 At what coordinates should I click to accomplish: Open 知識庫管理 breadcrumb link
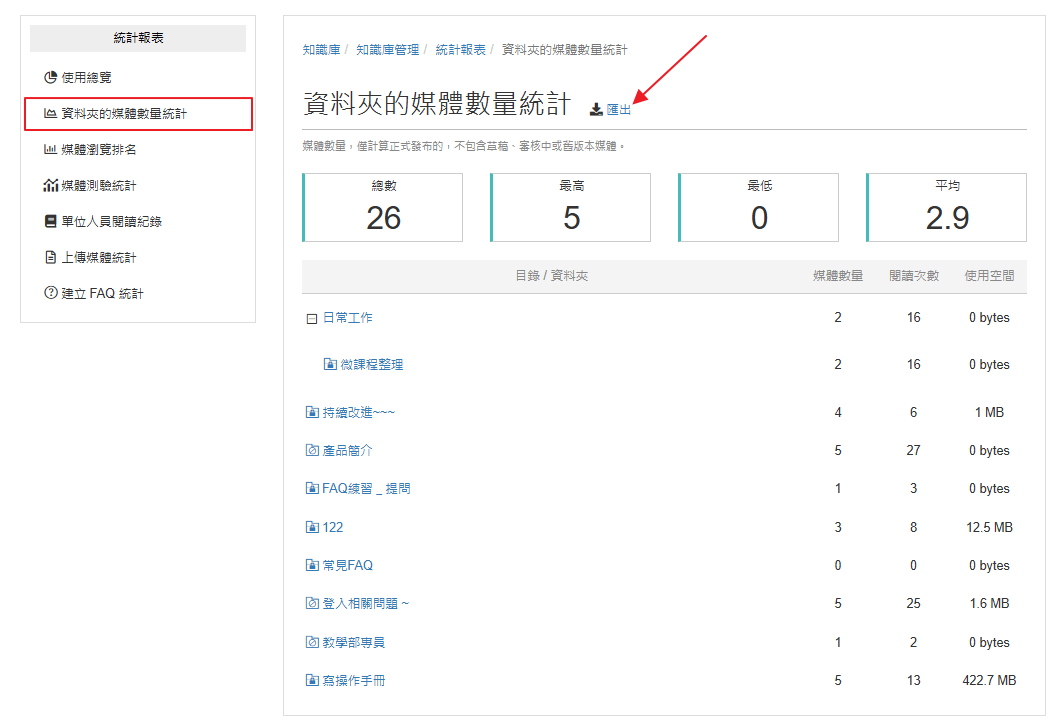tap(387, 50)
